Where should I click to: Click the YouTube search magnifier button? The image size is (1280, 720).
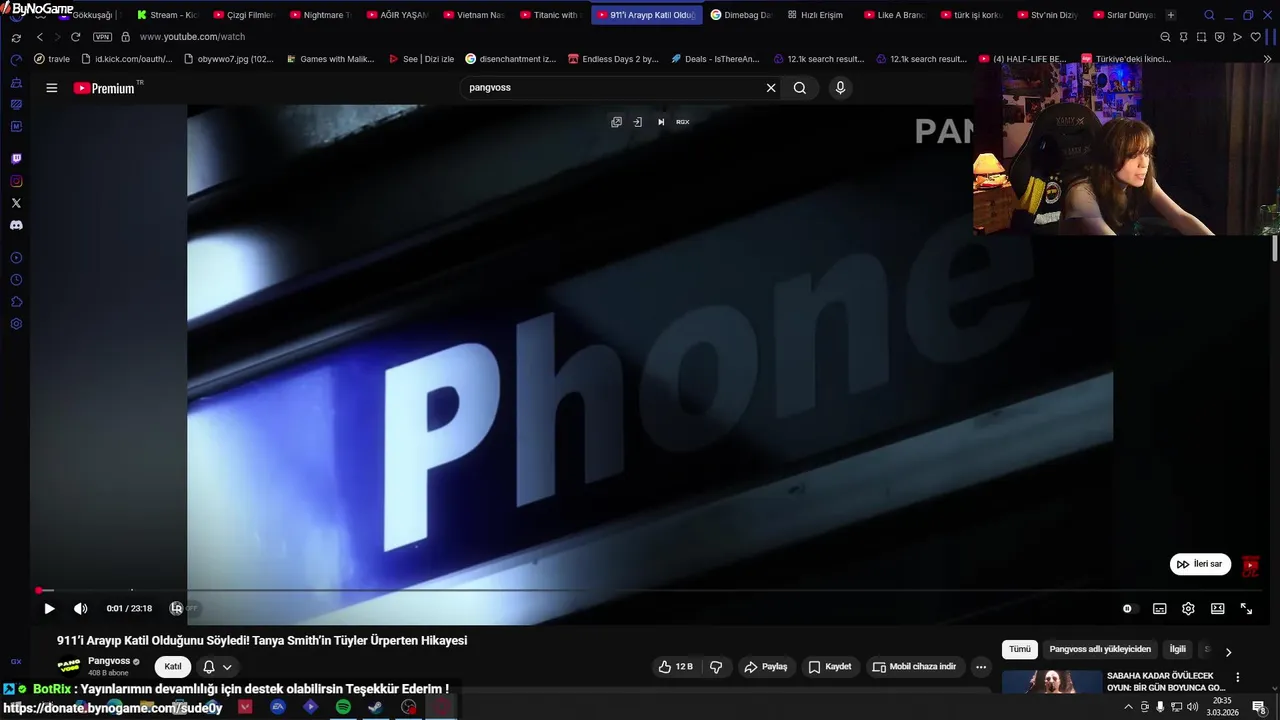coord(800,88)
